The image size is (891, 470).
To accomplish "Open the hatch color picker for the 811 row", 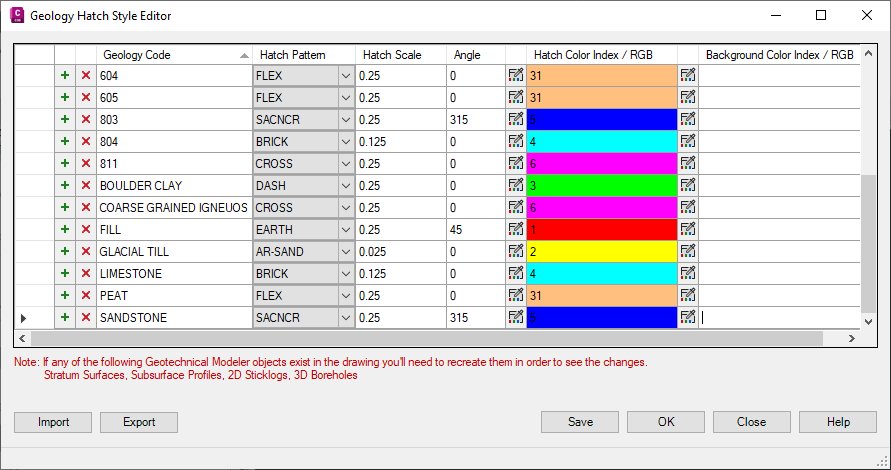I will tap(516, 164).
